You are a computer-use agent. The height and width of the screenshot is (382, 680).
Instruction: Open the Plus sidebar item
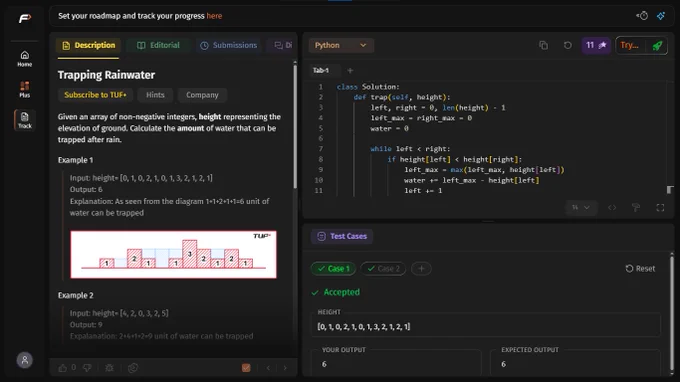25,89
